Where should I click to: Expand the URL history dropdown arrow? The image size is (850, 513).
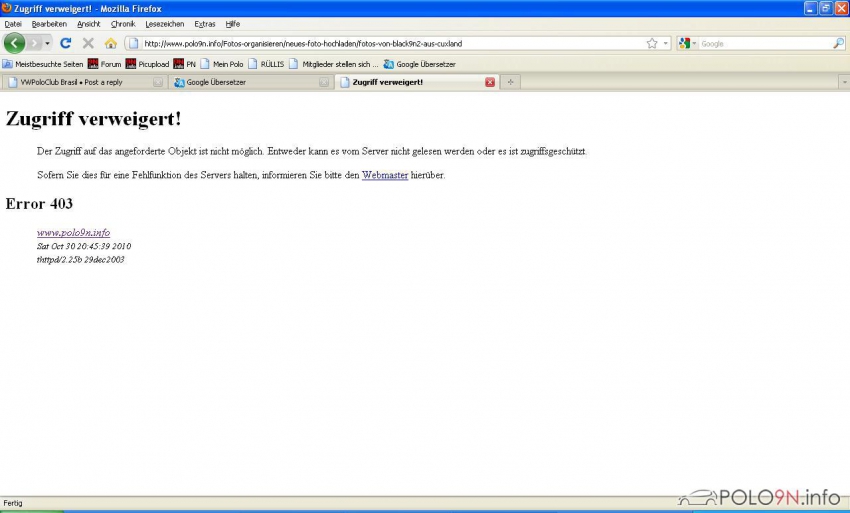666,43
